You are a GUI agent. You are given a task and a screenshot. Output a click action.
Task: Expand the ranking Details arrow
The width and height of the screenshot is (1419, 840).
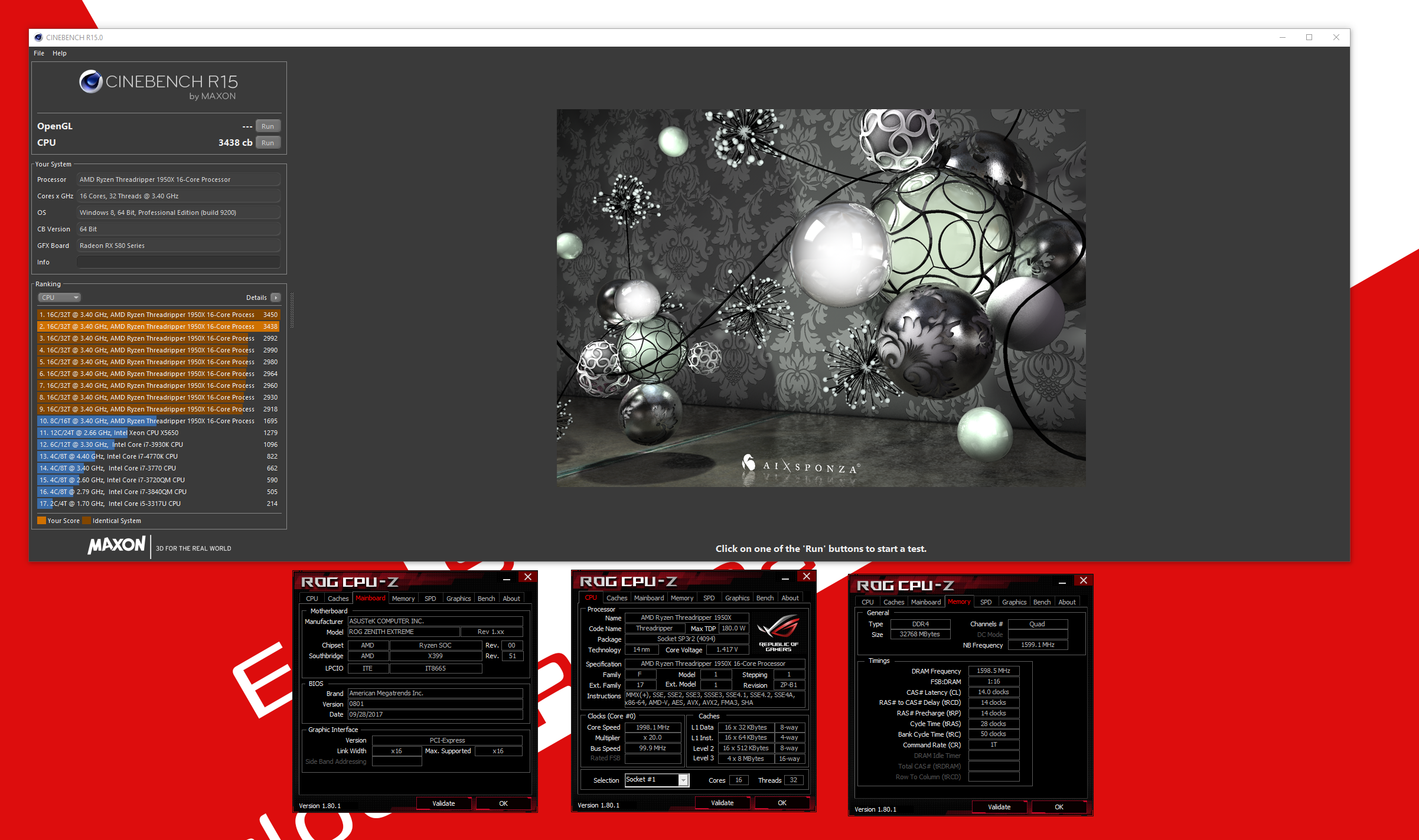276,298
